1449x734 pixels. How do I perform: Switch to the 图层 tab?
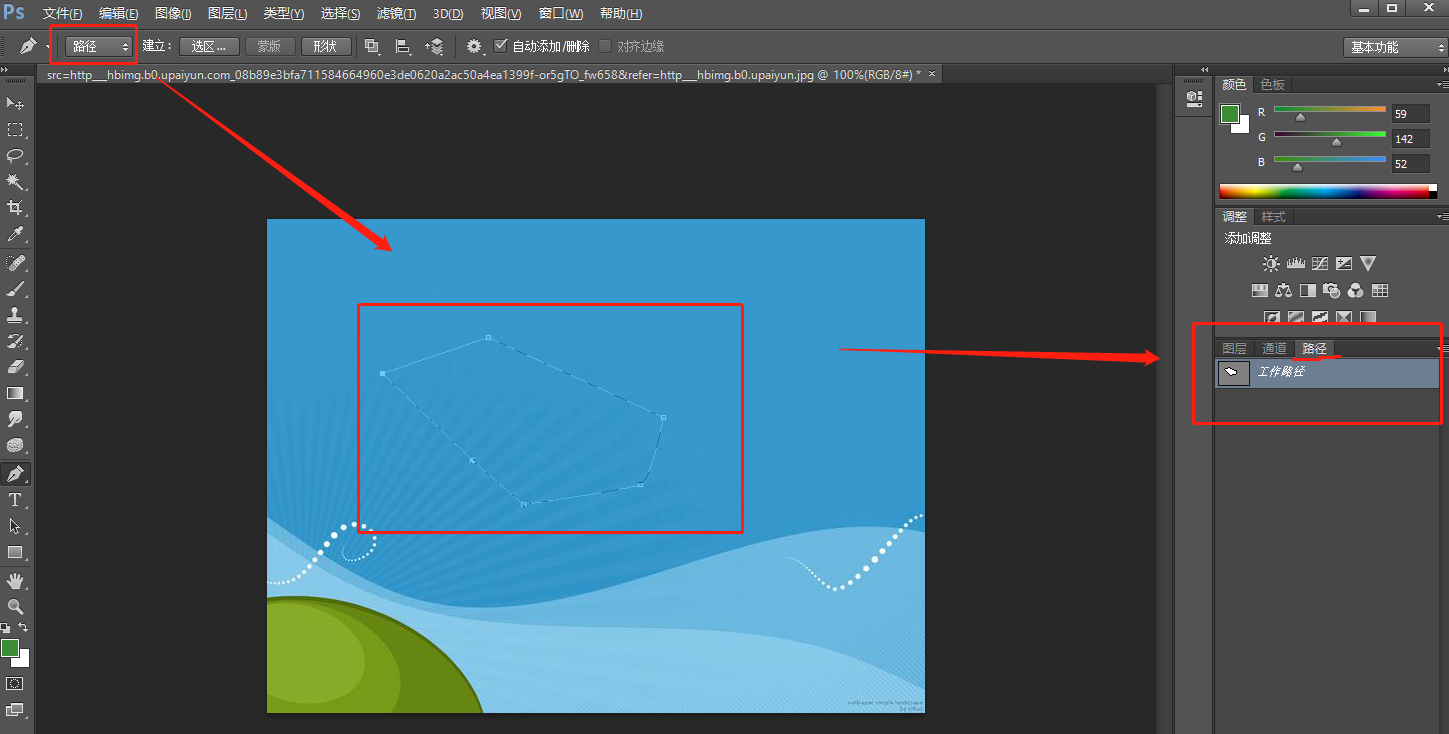[1235, 349]
